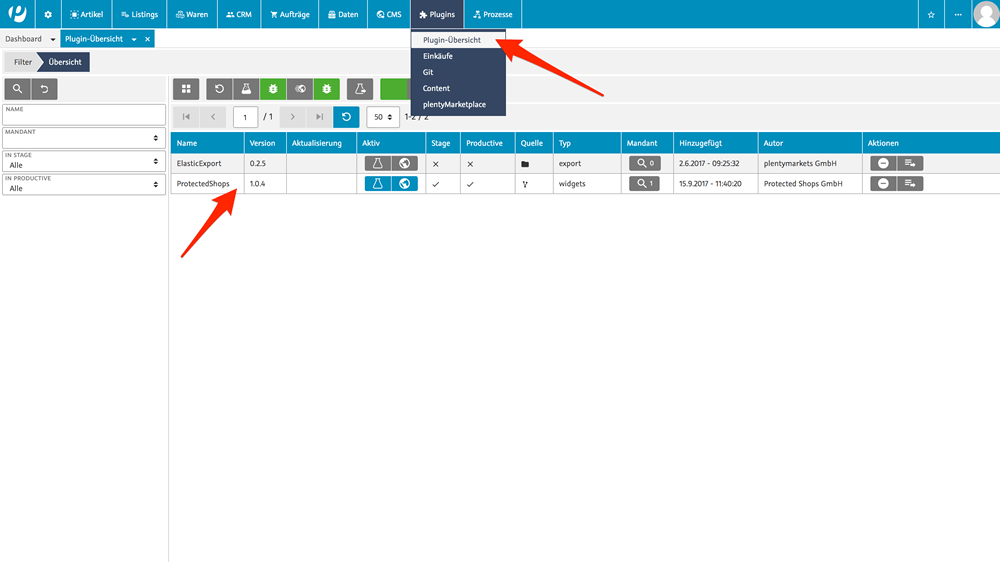Toggle productive globe for ProtectedShops
This screenshot has width=1000, height=567.
click(x=404, y=184)
